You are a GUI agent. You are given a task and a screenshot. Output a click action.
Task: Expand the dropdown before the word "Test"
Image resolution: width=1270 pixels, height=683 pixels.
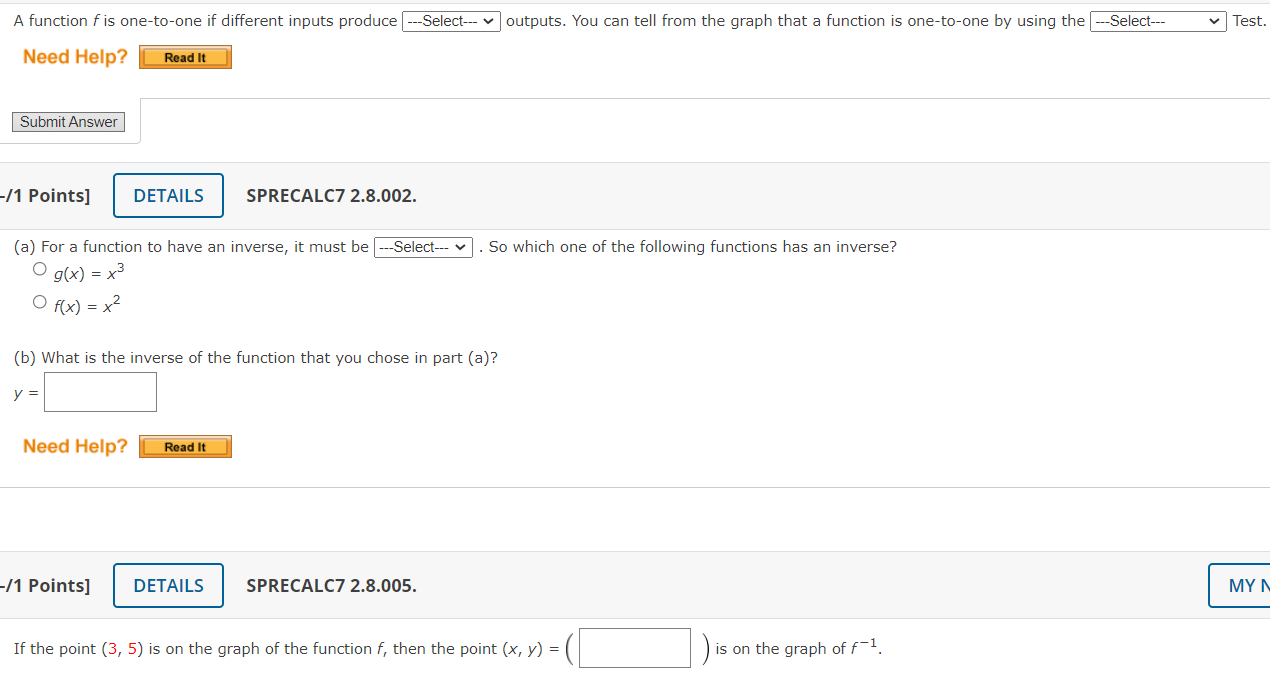(1158, 21)
